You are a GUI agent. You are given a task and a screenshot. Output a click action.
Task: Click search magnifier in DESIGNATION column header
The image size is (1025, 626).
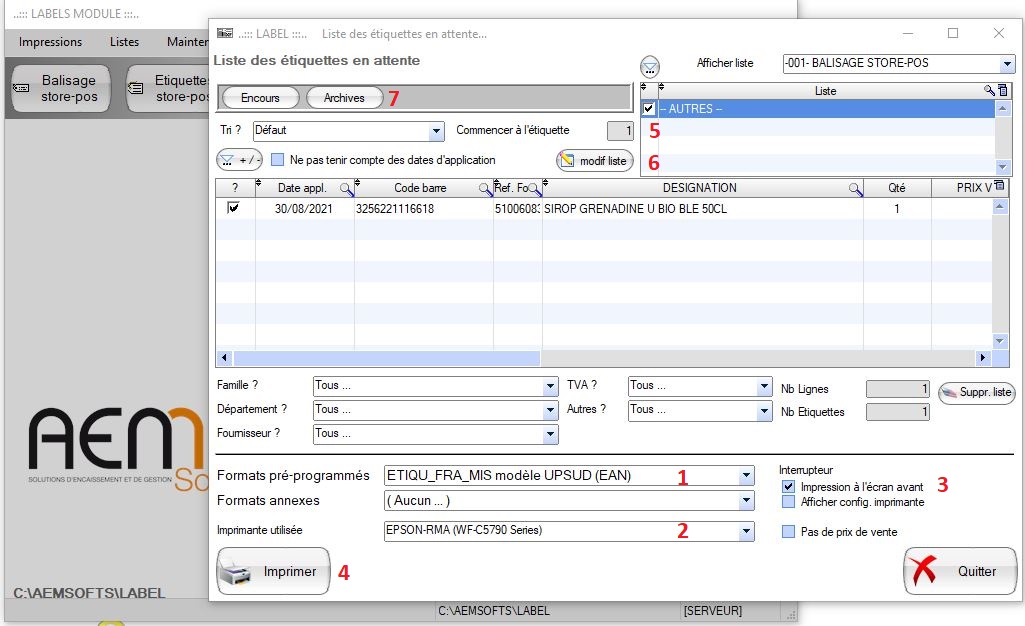[856, 188]
